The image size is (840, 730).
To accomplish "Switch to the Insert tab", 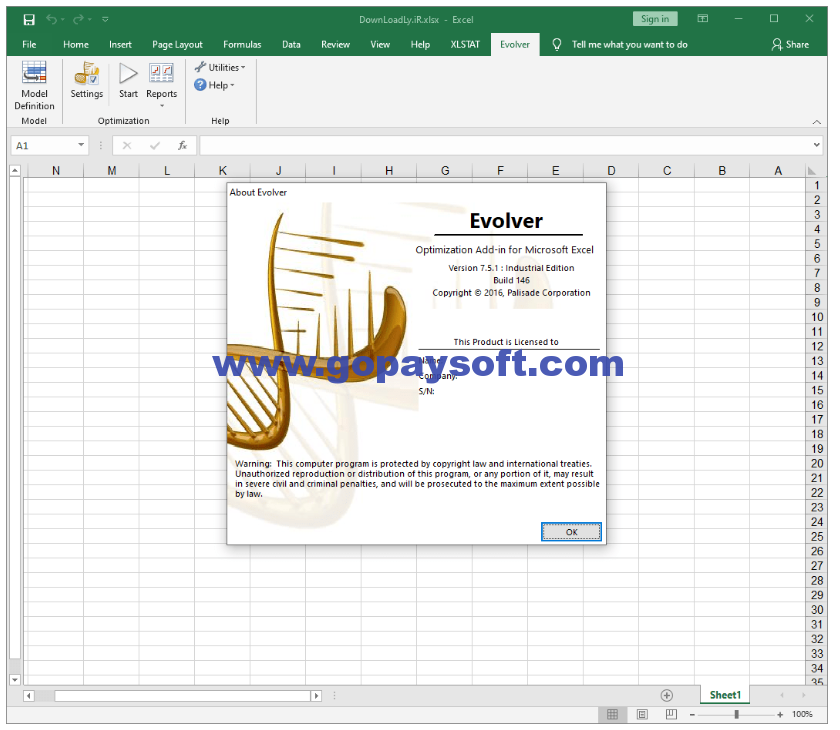I will pos(120,44).
